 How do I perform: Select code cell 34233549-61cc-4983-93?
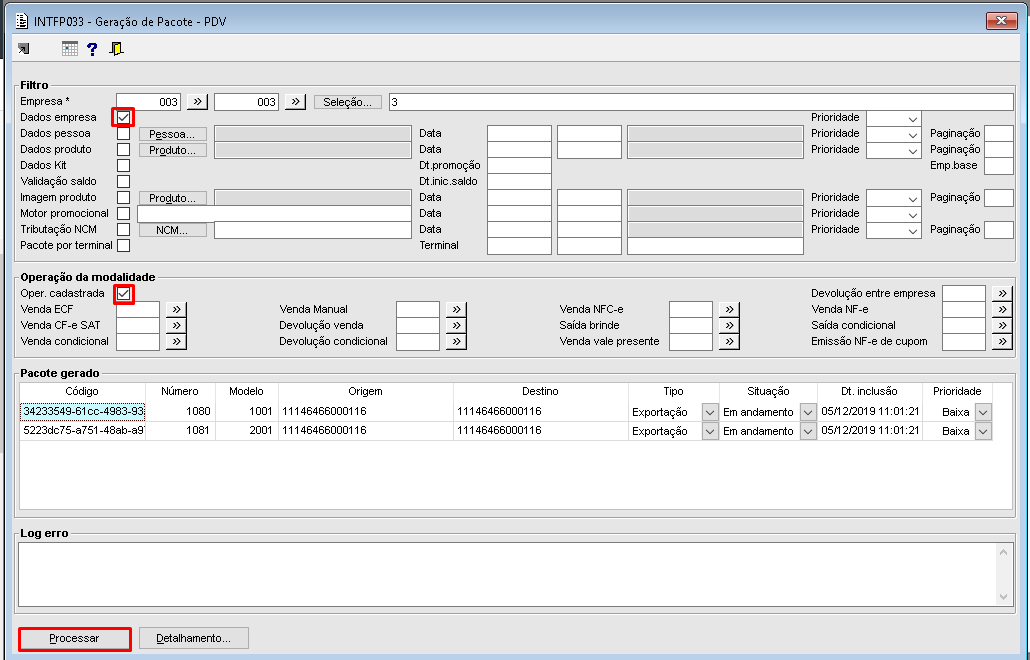pyautogui.click(x=83, y=412)
